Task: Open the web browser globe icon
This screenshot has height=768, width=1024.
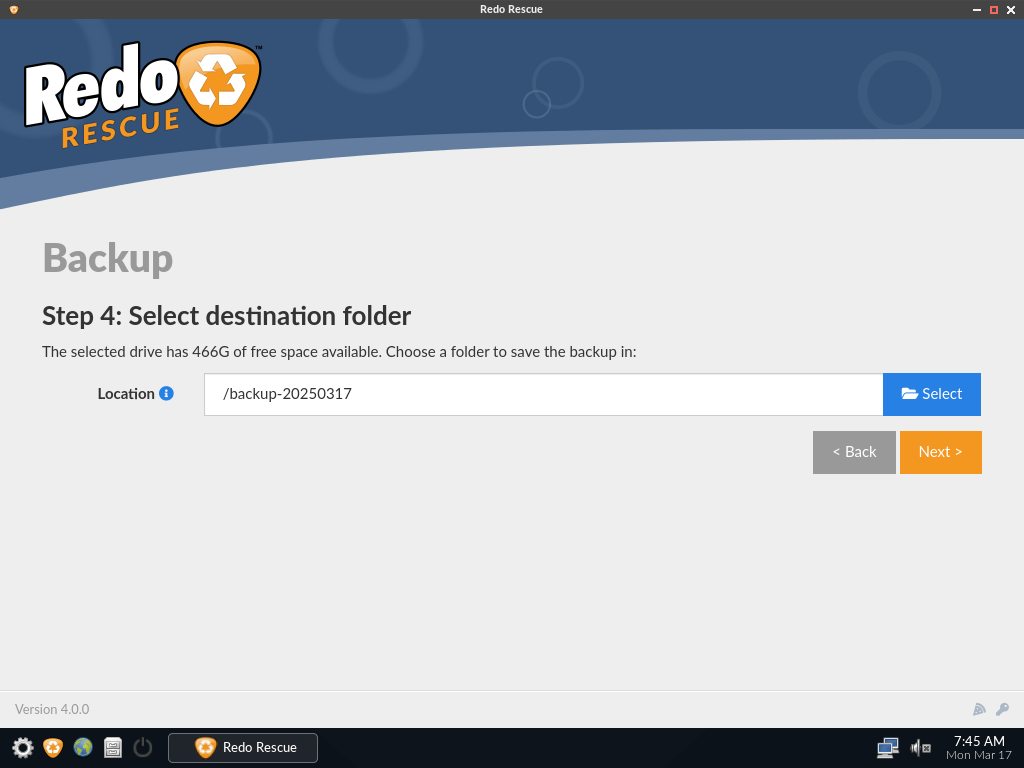Action: tap(83, 747)
